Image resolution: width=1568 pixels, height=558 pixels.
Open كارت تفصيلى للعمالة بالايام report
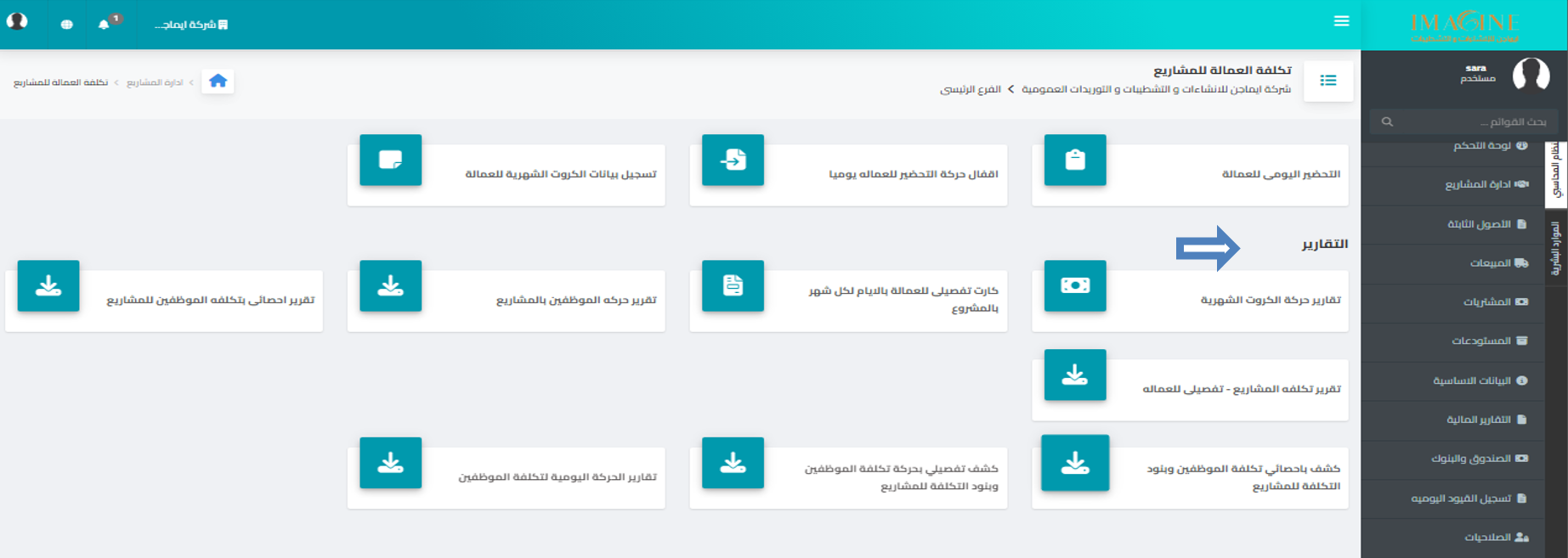coord(848,300)
